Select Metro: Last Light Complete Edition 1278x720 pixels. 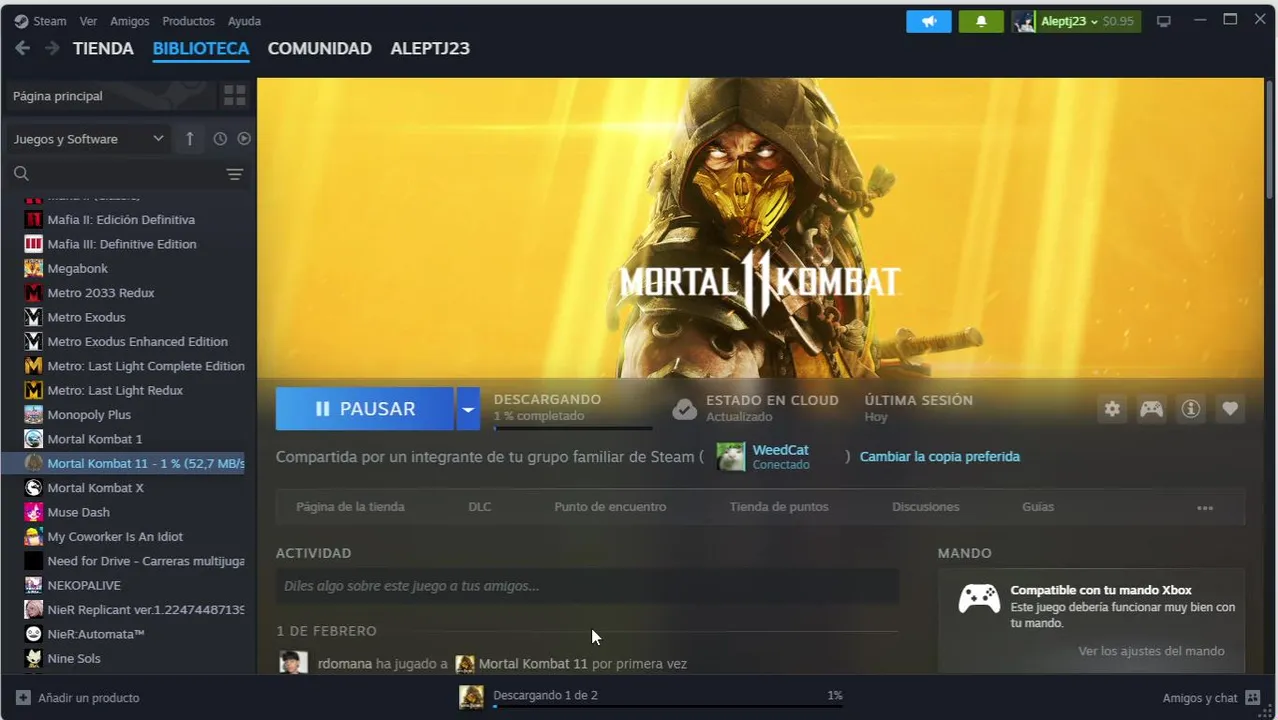click(x=146, y=366)
